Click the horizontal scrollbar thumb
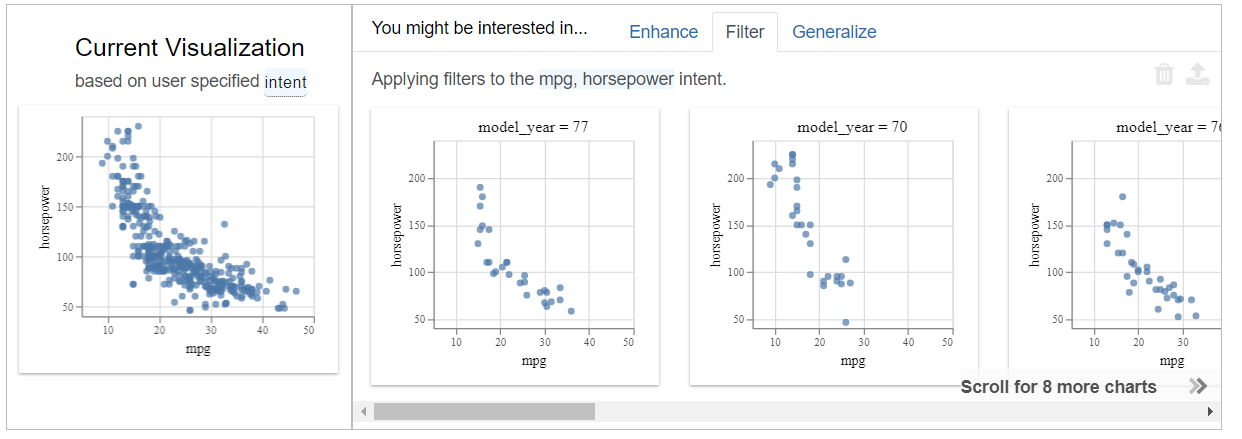This screenshot has height=439, width=1242. click(484, 412)
